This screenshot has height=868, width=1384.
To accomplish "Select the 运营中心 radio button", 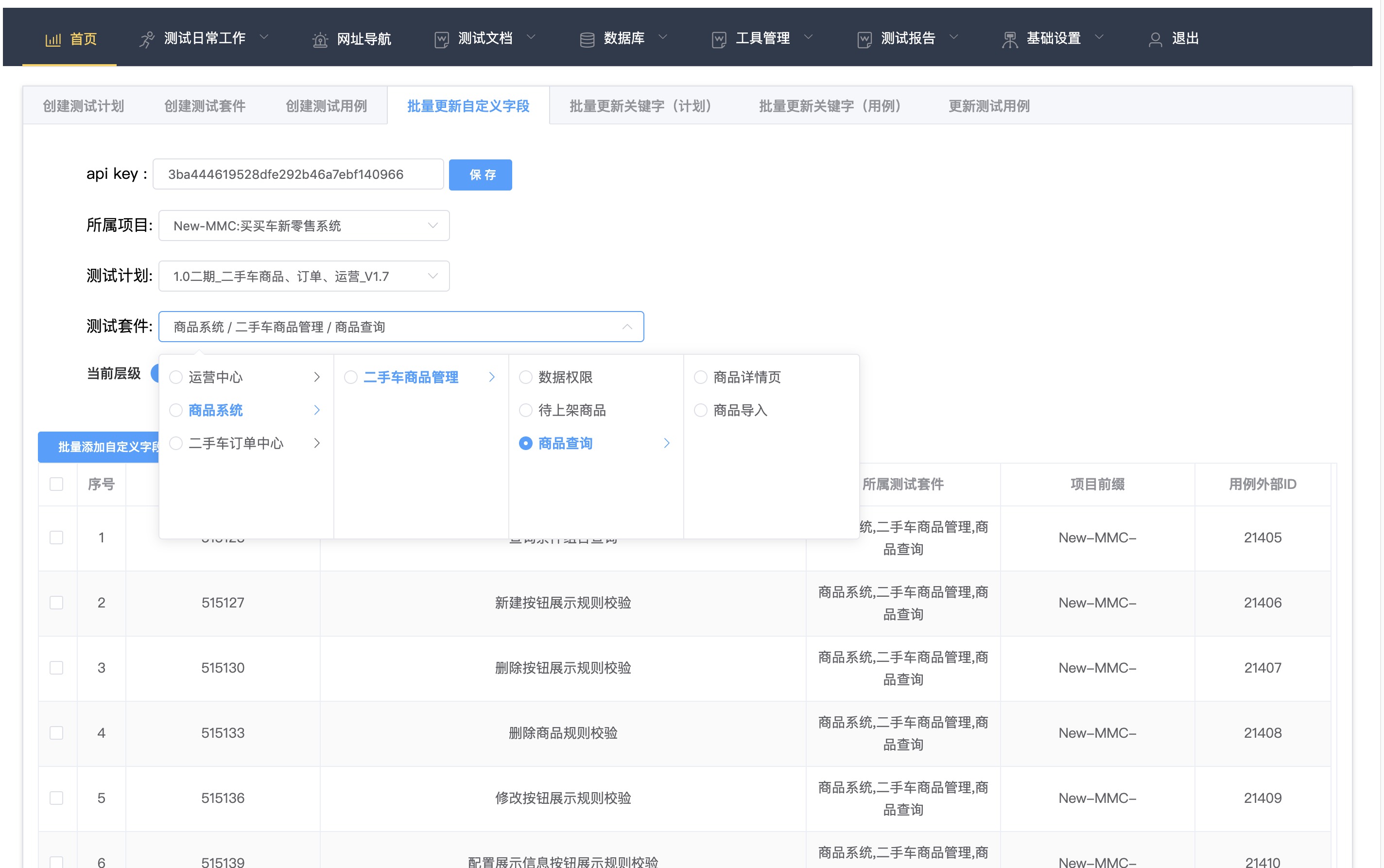I will tap(176, 377).
